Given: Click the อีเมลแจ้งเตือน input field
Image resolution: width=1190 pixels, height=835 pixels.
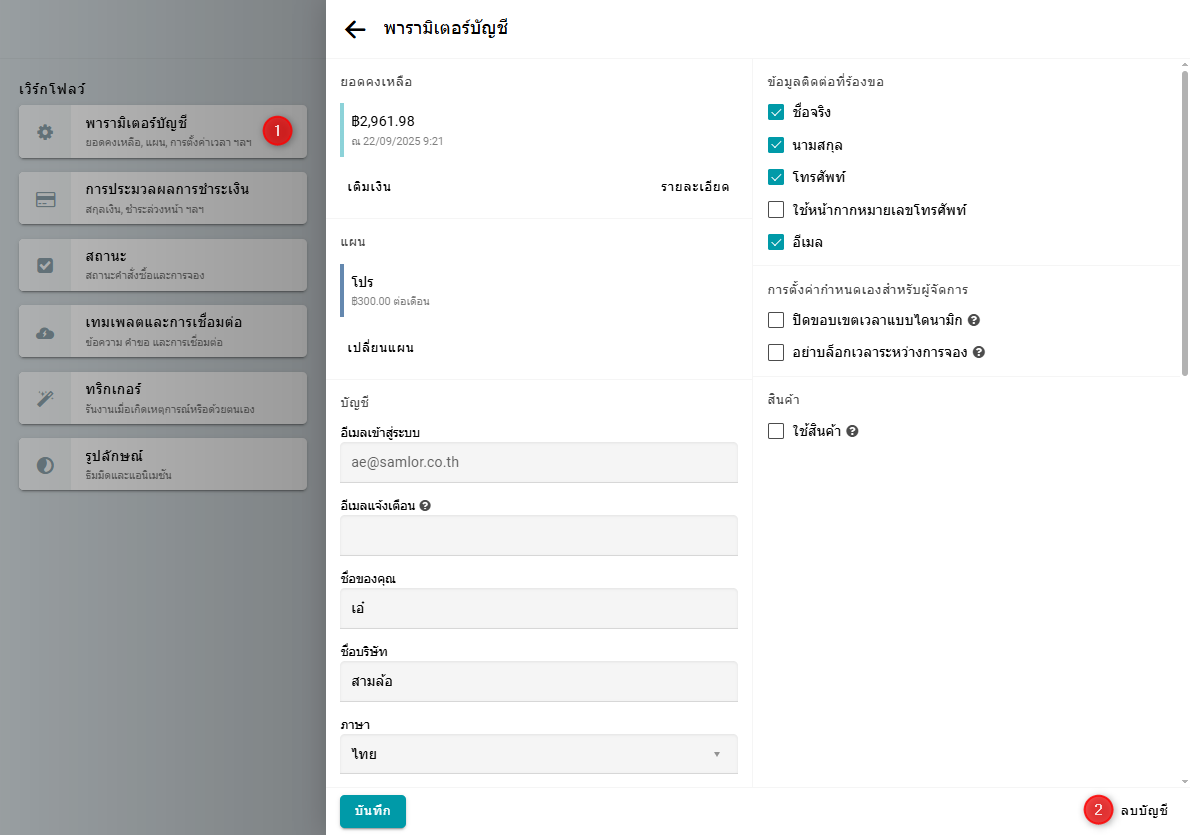Looking at the screenshot, I should (538, 536).
